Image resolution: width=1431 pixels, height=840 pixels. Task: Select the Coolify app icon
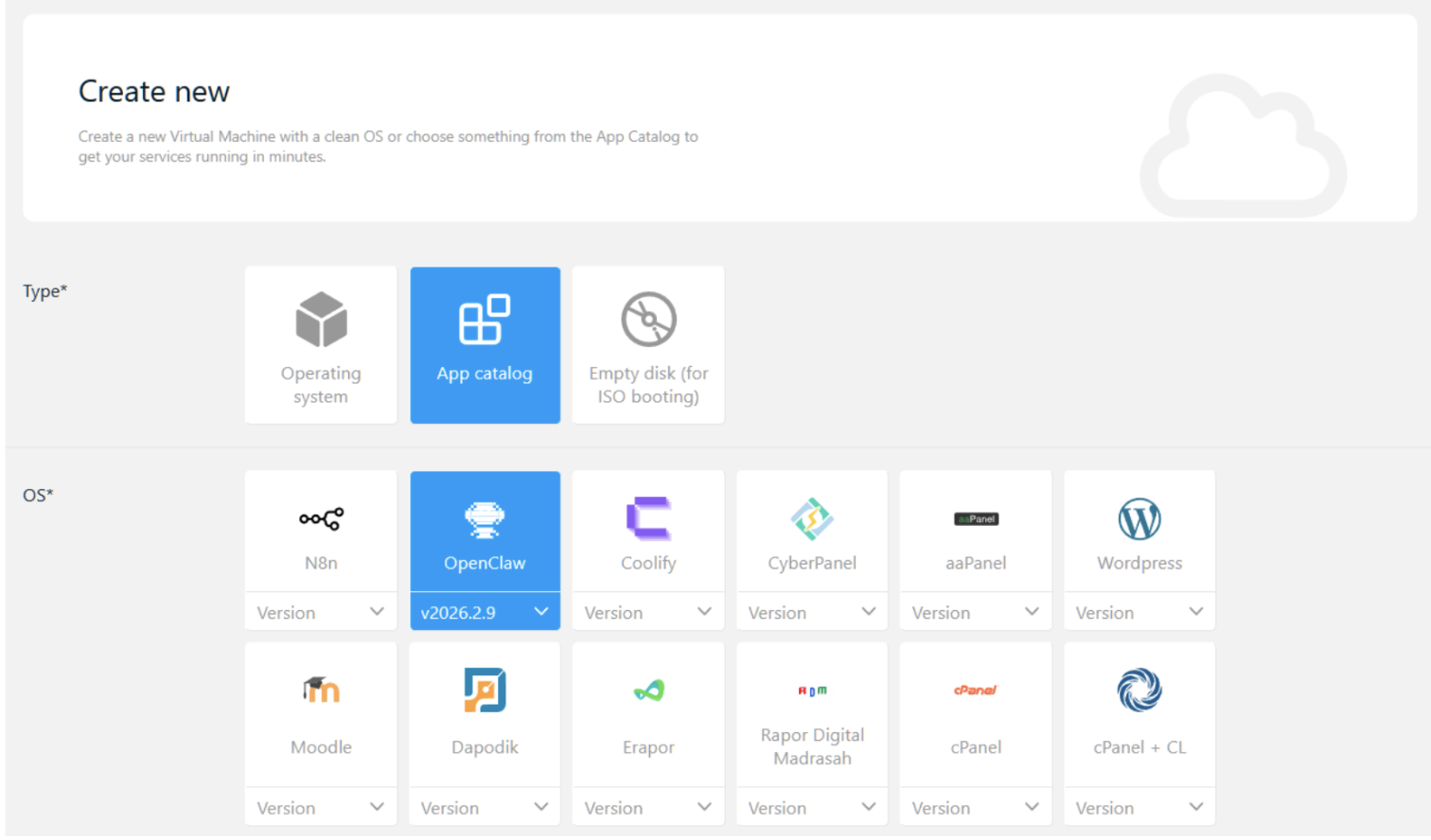pos(648,518)
